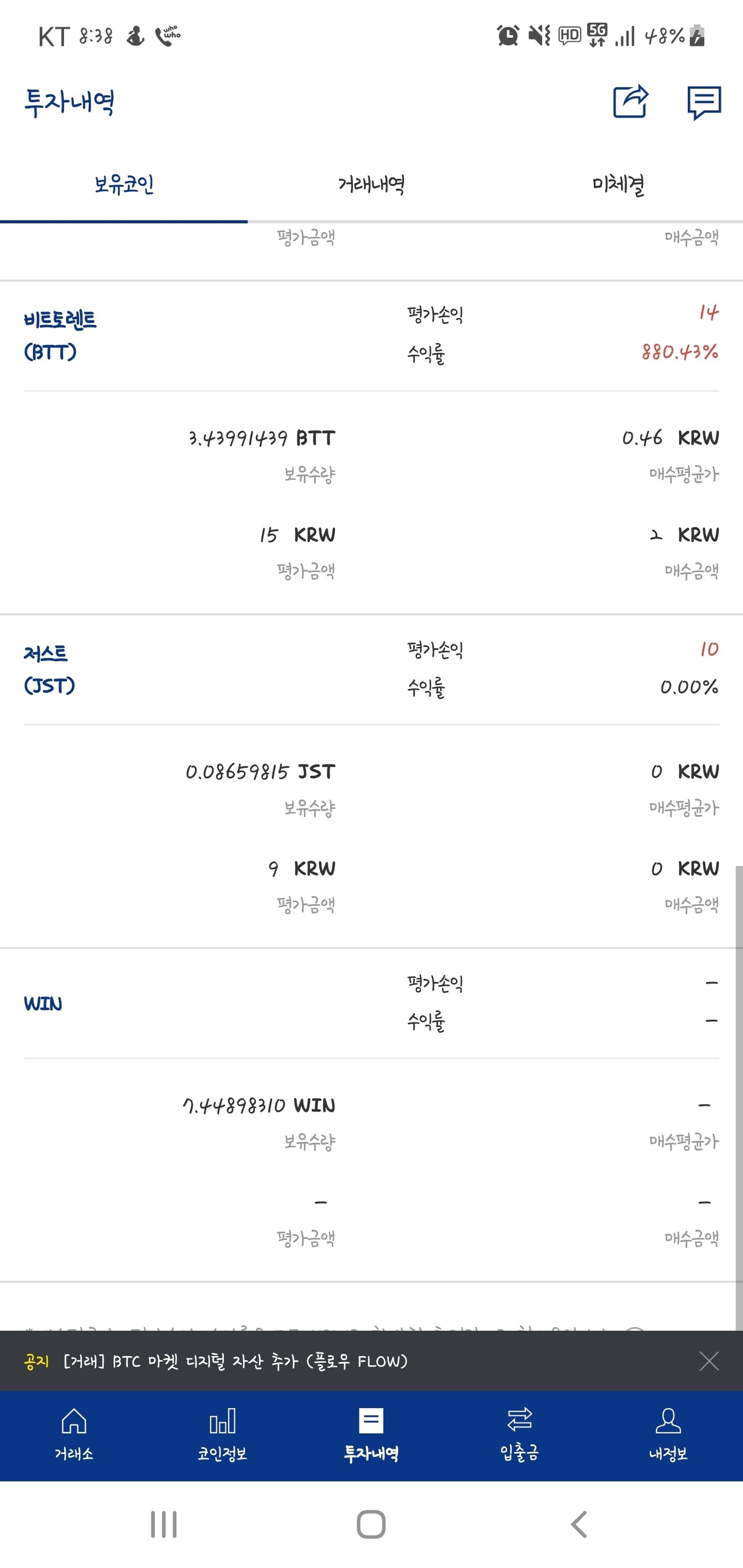Viewport: 743px width, 1568px height.
Task: Open the 저스트 (JST) coin entry
Action: (49, 670)
